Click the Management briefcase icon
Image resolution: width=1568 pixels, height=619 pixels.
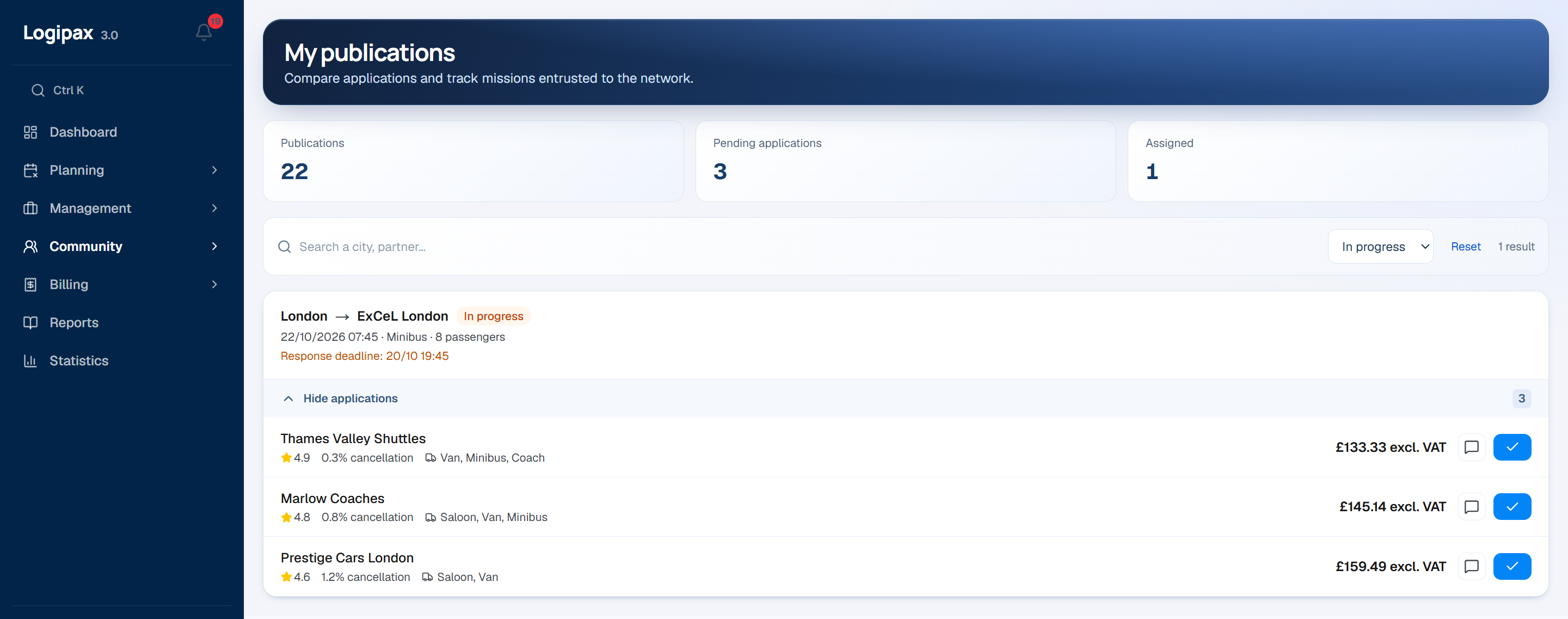30,208
